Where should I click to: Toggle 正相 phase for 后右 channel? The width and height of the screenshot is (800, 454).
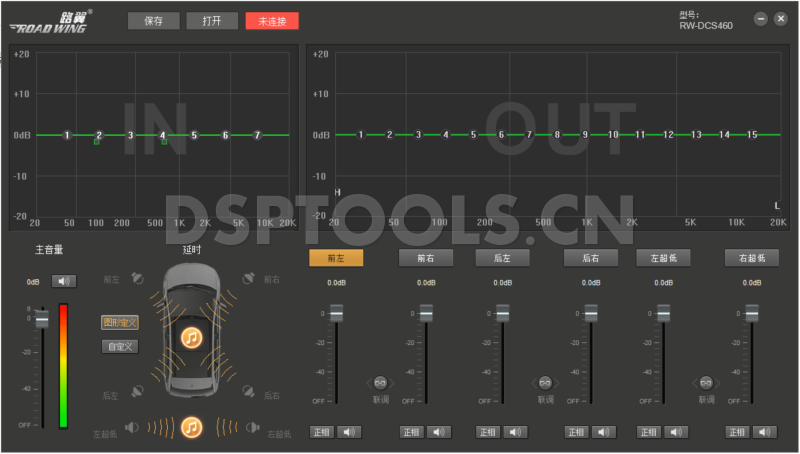pyautogui.click(x=577, y=432)
